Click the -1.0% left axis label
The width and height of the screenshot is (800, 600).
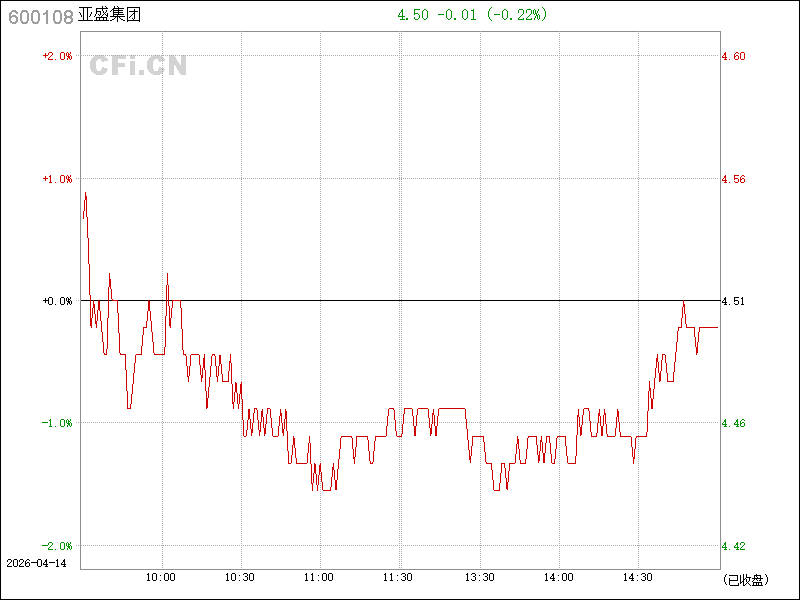[57, 423]
